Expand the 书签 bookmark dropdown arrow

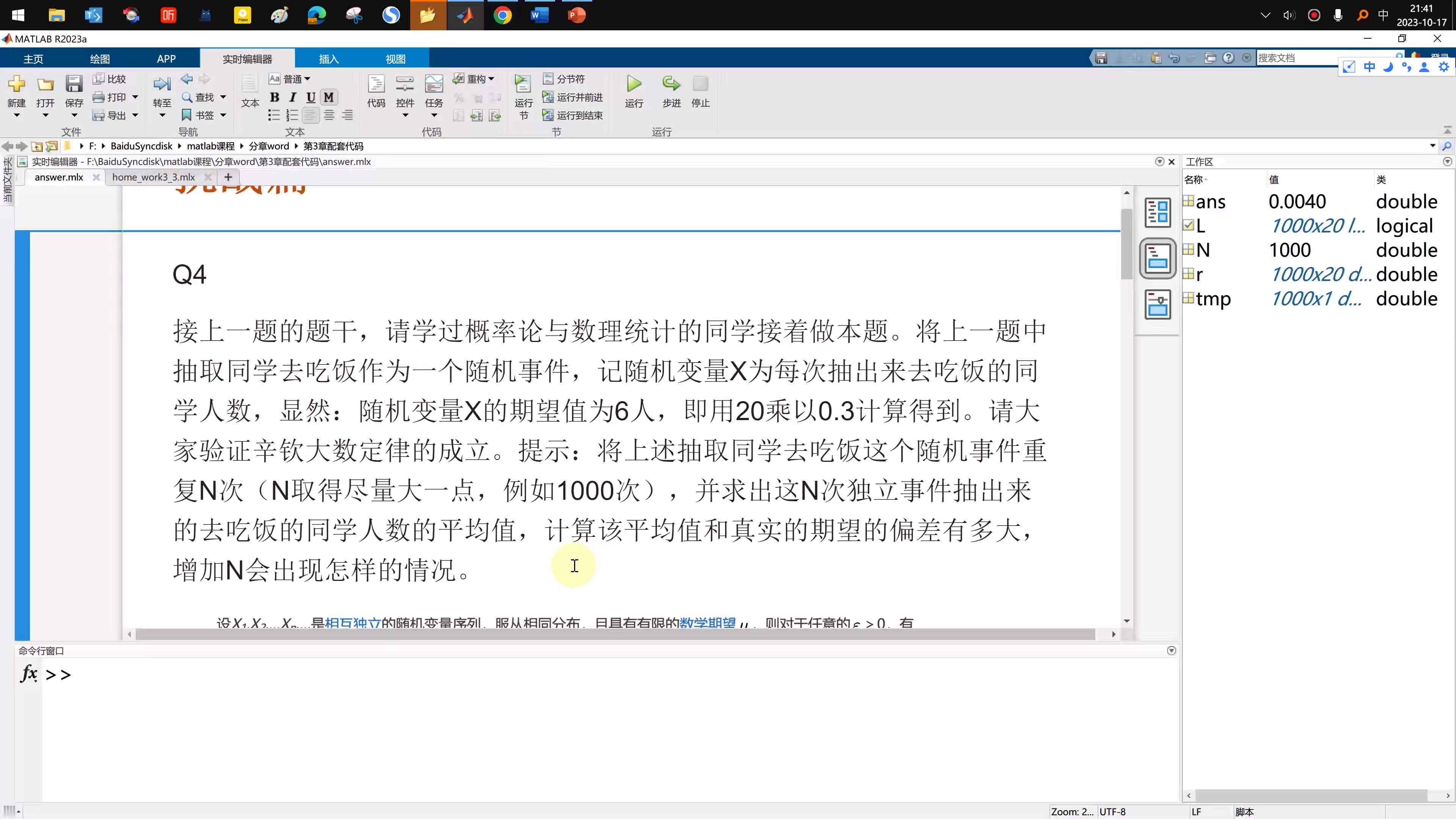coord(223,115)
